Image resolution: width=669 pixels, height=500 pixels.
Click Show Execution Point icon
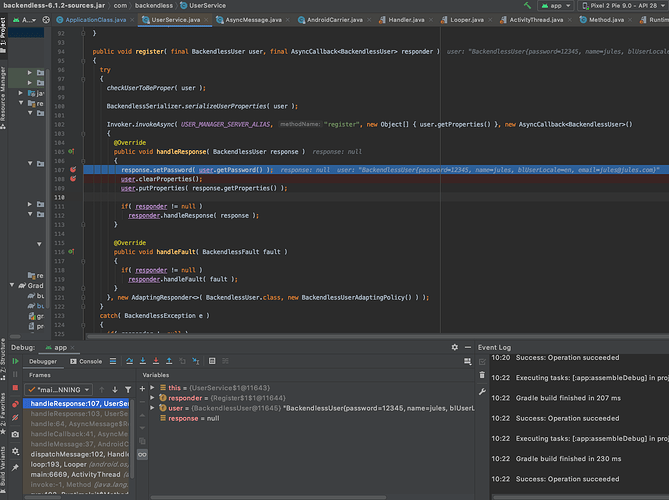pyautogui.click(x=113, y=361)
